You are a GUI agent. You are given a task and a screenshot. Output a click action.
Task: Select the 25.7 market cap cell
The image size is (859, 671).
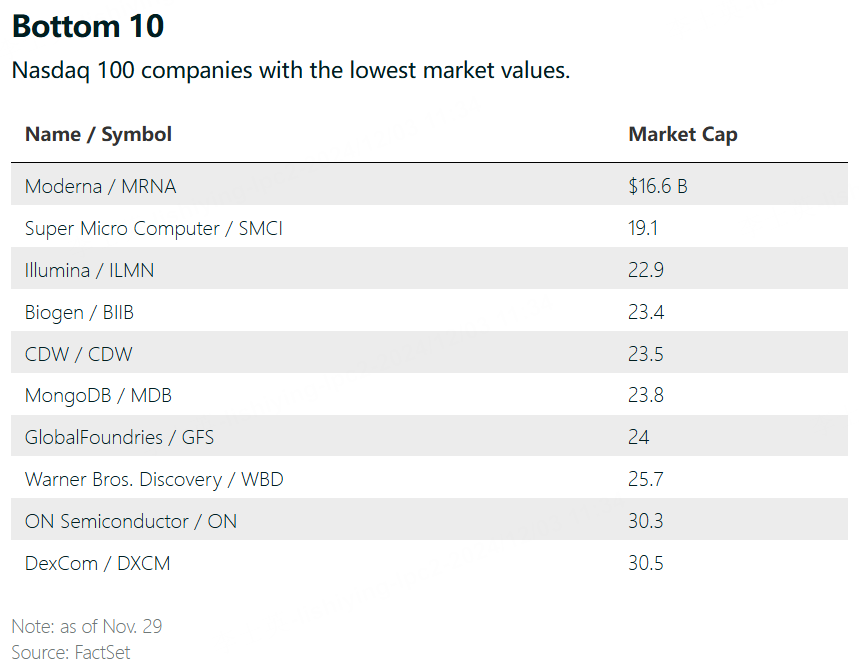tap(645, 479)
